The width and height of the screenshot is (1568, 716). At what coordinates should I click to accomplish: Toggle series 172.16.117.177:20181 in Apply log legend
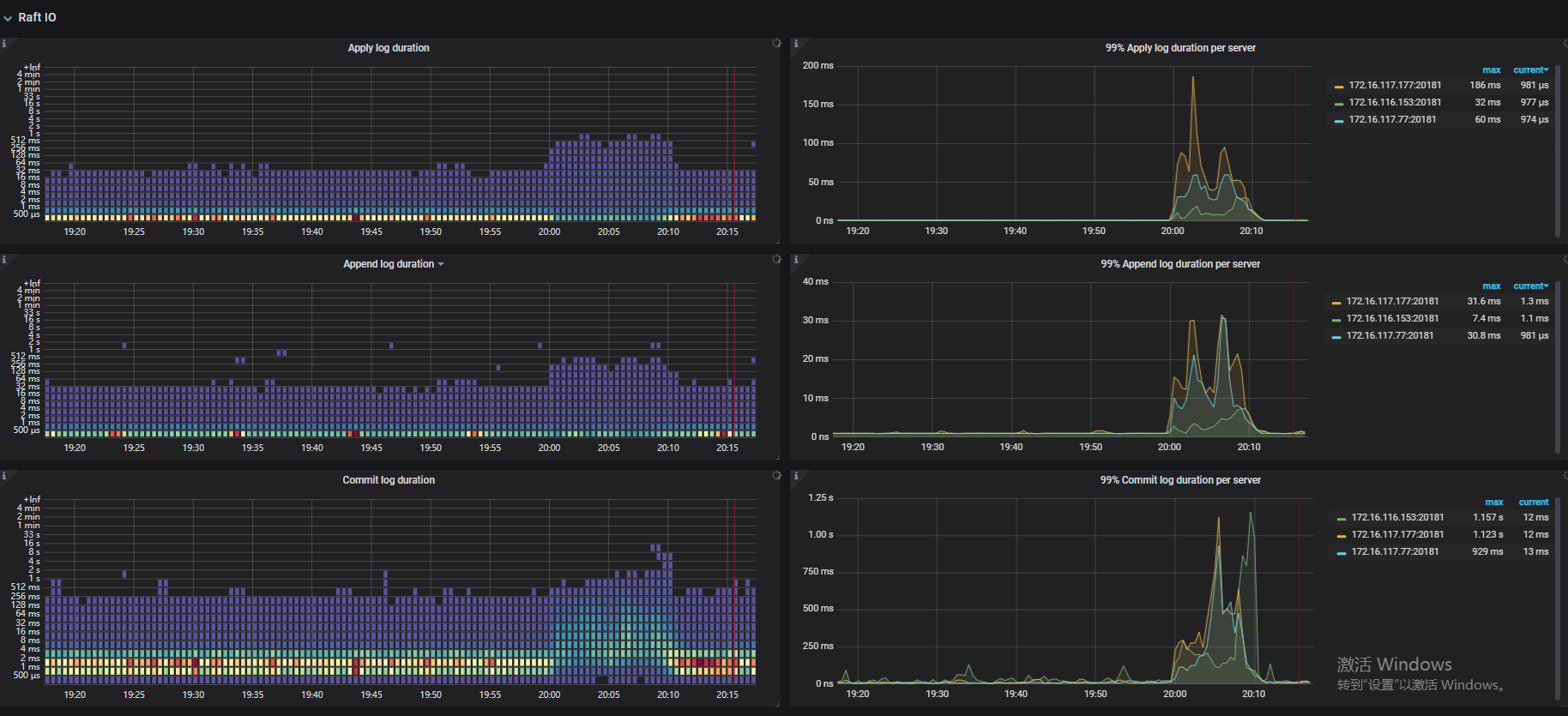[1395, 85]
